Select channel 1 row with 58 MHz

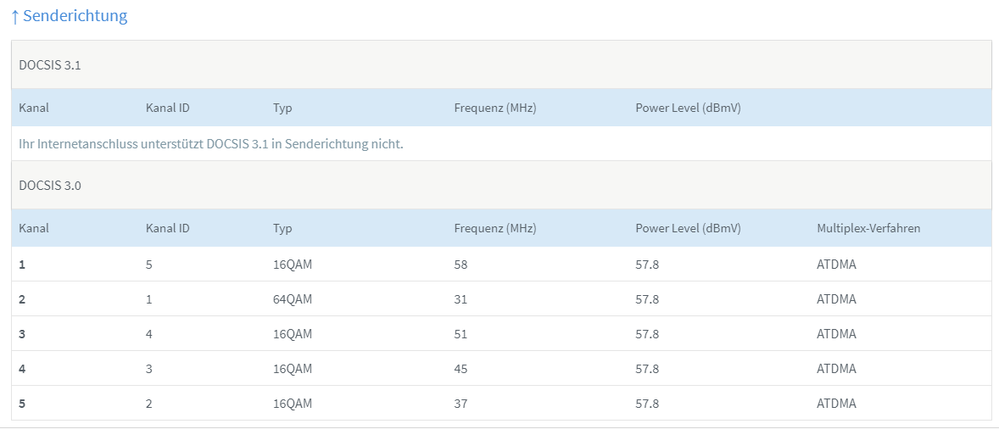461,264
